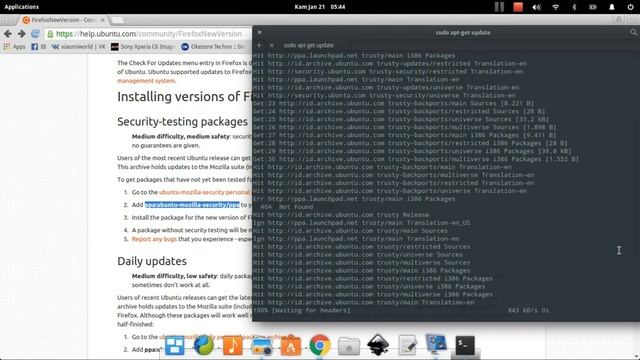640x360 pixels.
Task: Click the Chrome user profile button
Action: 619,20
